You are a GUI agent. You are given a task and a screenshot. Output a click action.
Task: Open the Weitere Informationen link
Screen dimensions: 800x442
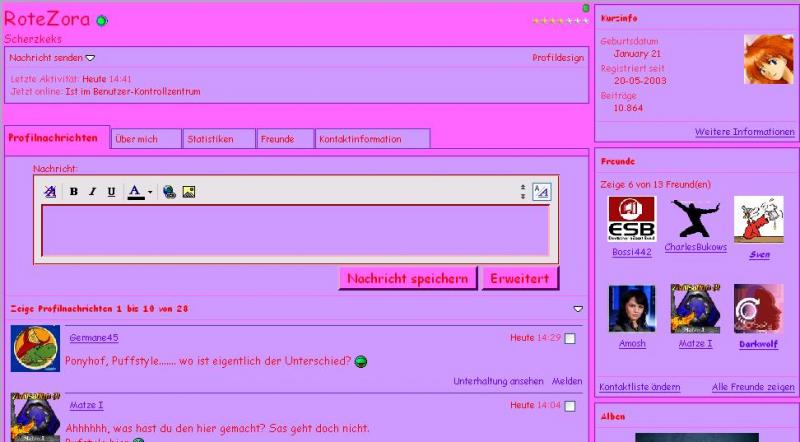(x=744, y=132)
